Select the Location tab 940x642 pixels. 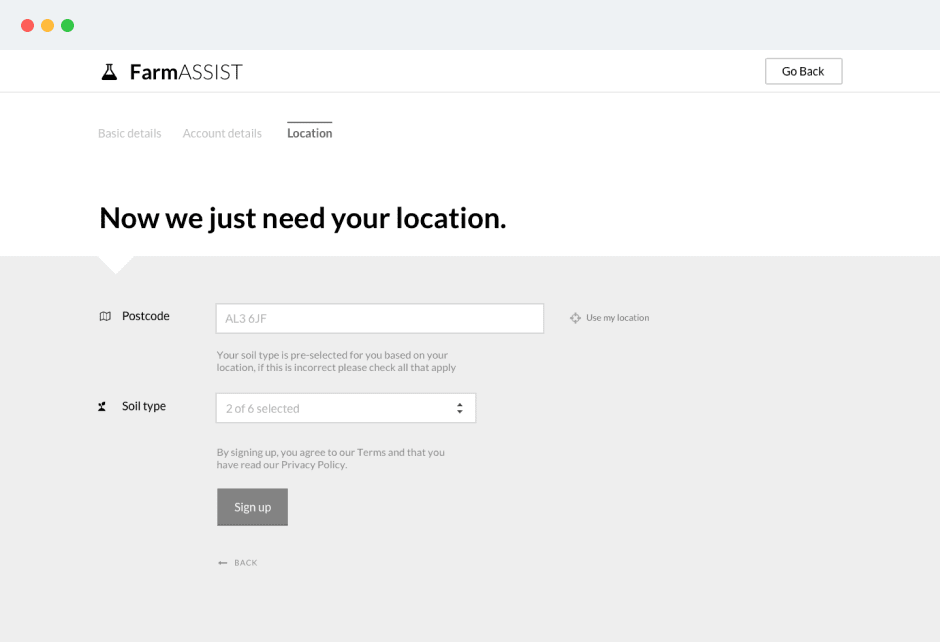pyautogui.click(x=309, y=132)
